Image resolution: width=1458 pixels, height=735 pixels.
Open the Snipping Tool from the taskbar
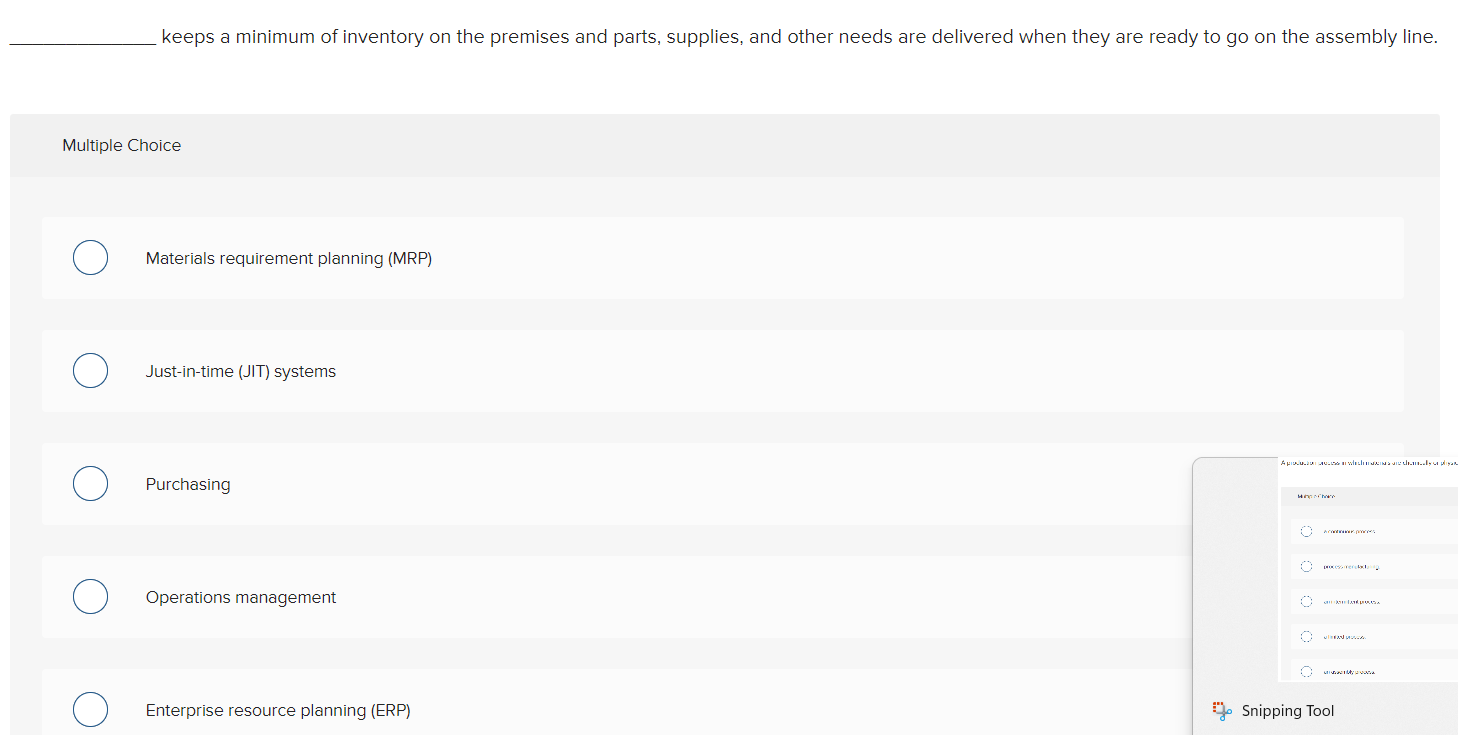(x=1221, y=710)
